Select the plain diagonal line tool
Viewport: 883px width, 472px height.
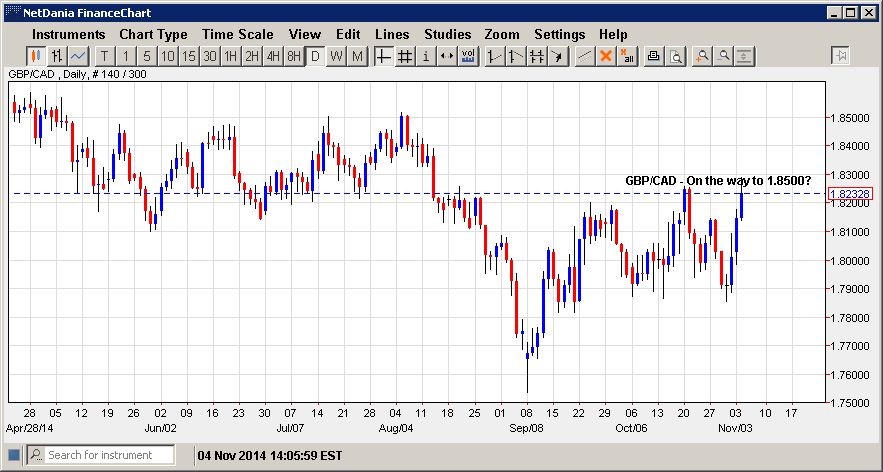point(585,56)
